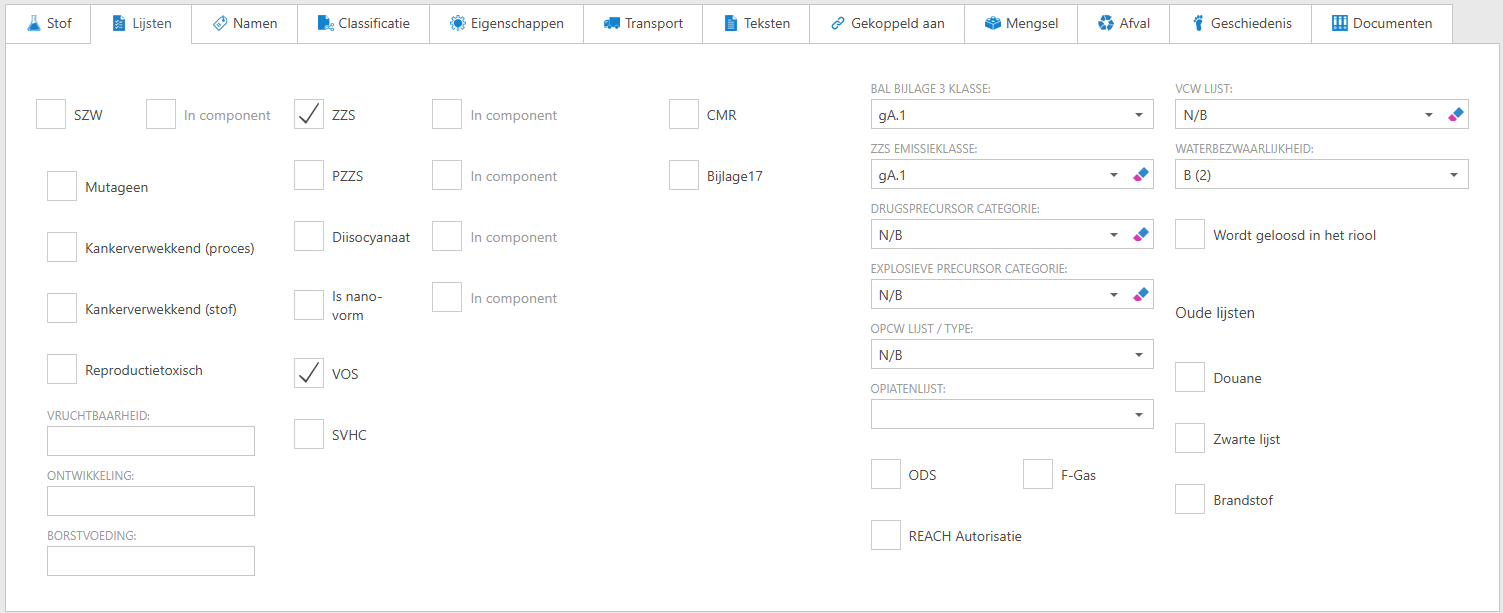Expand the BAL Bijlage 3 Klasse dropdown
This screenshot has height=613, width=1503.
click(1138, 115)
